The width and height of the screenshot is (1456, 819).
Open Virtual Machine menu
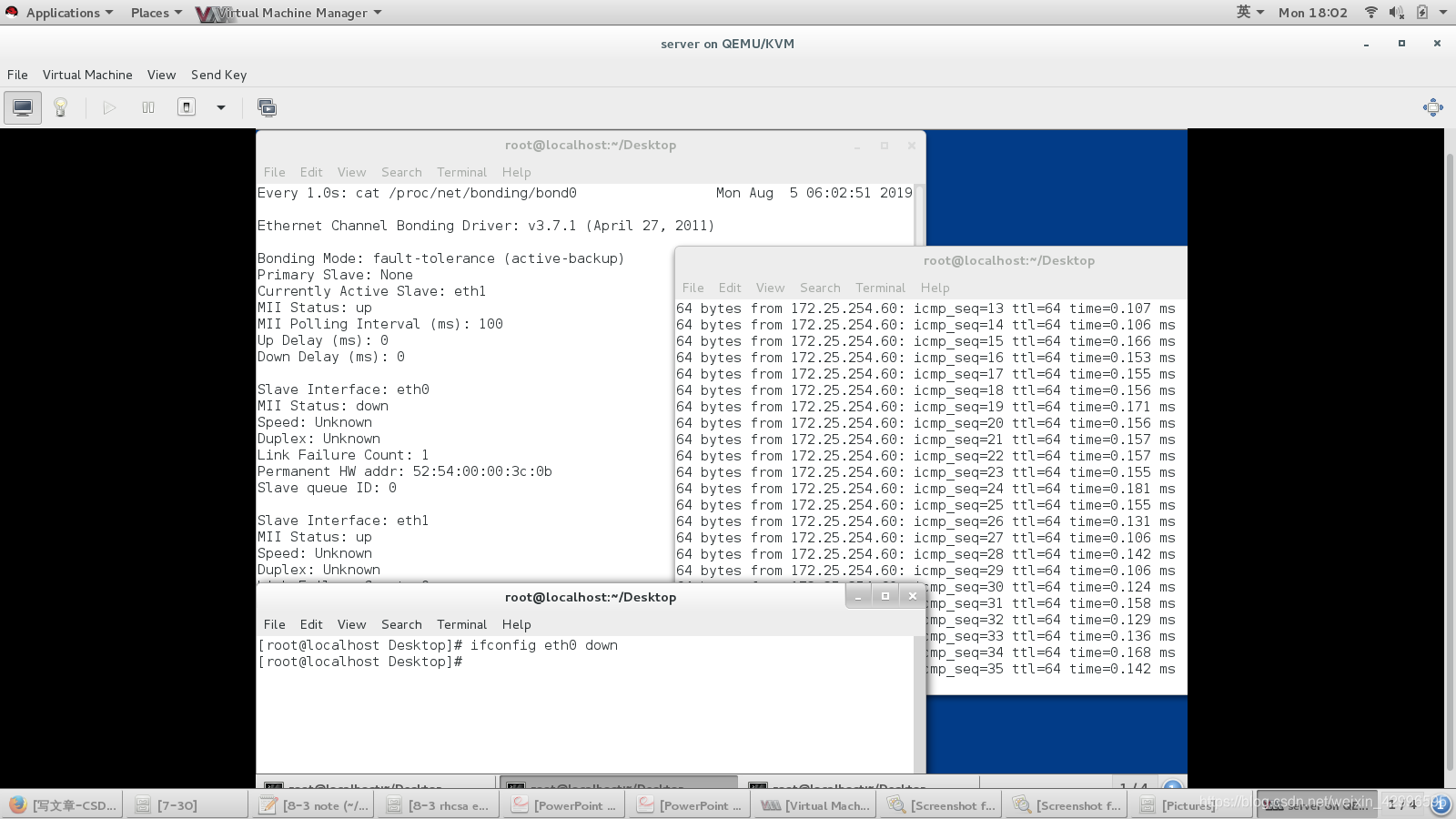(x=87, y=75)
